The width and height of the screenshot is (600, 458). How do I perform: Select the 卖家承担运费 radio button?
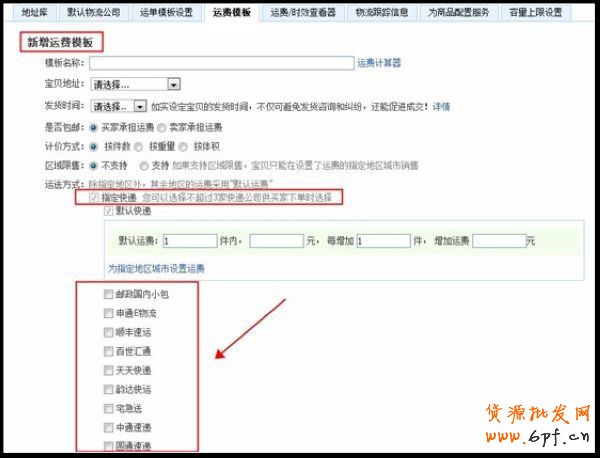(160, 127)
